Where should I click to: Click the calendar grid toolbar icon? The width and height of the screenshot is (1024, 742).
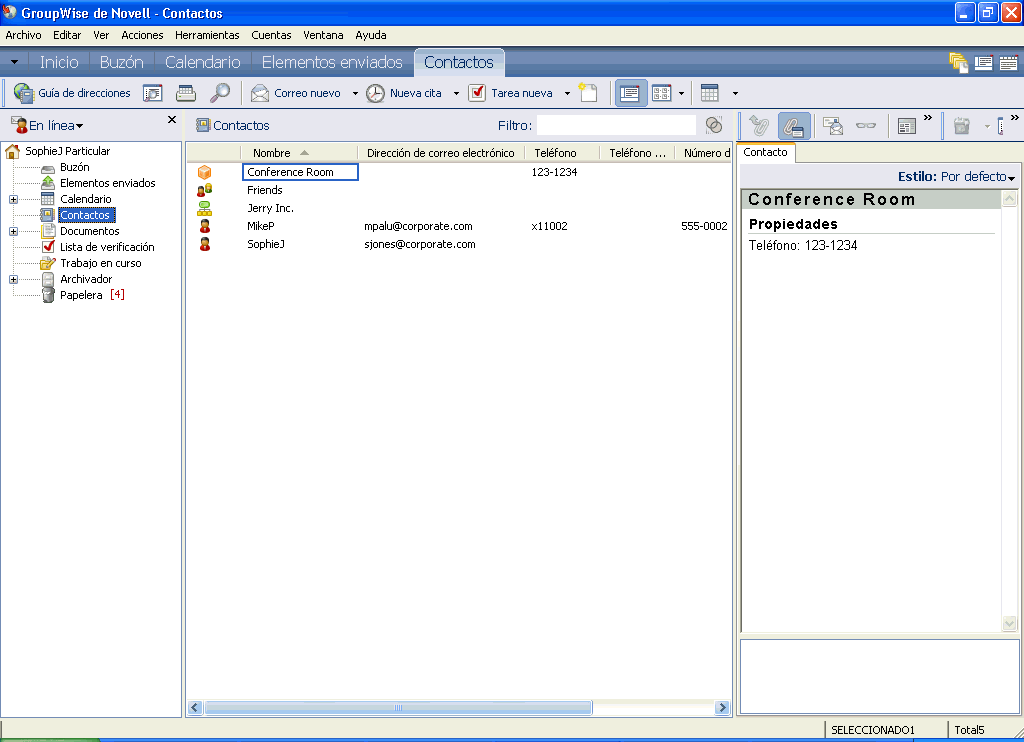710,93
